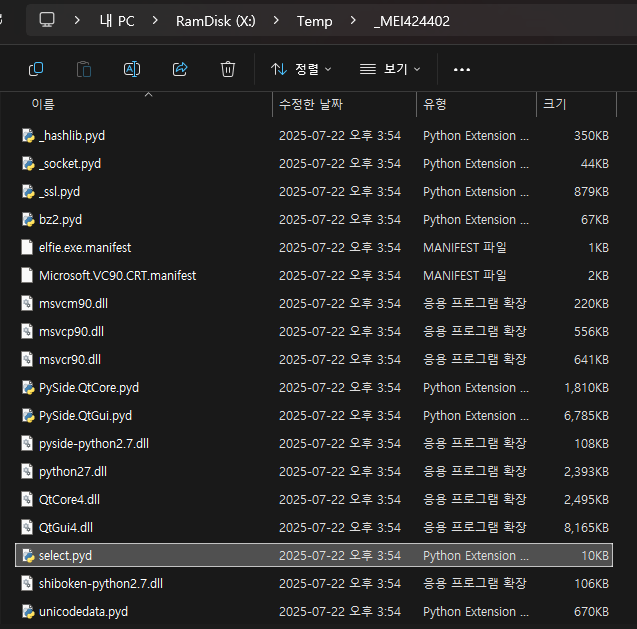The width and height of the screenshot is (637, 629).
Task: Click the 1,810KB size cell
Action: (586, 388)
